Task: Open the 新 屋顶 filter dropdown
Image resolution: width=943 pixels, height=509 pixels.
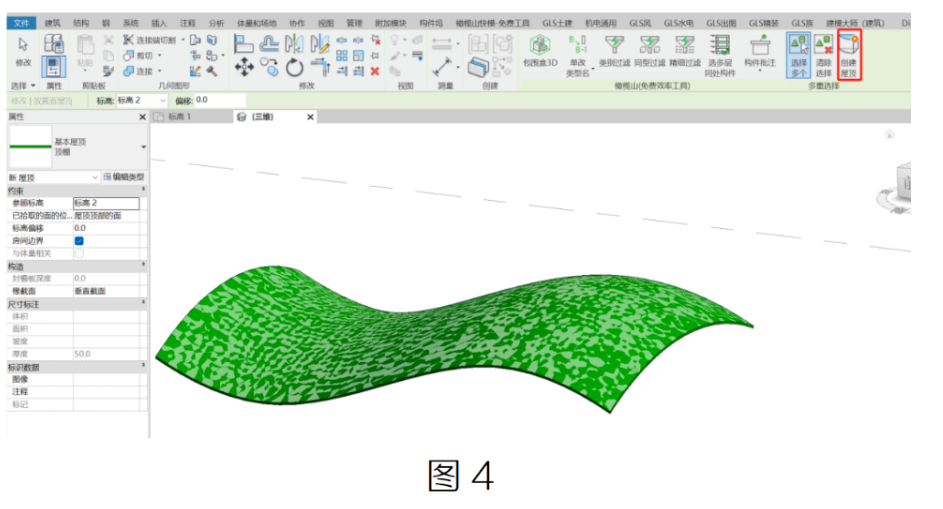Action: (x=53, y=177)
